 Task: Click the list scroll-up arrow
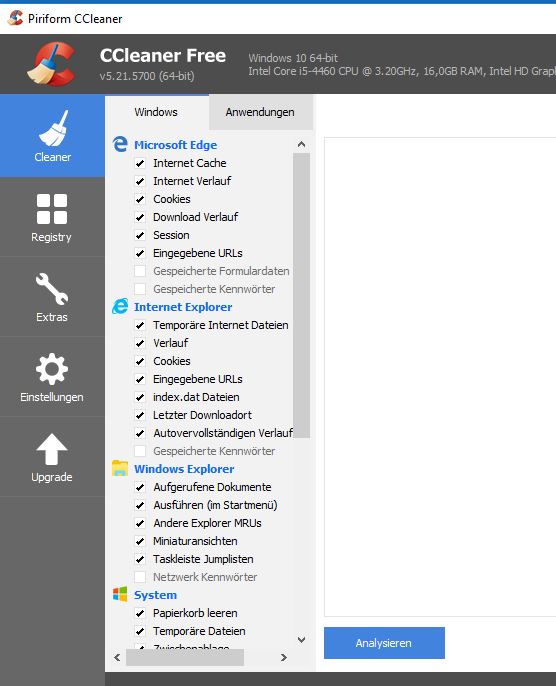(x=301, y=144)
